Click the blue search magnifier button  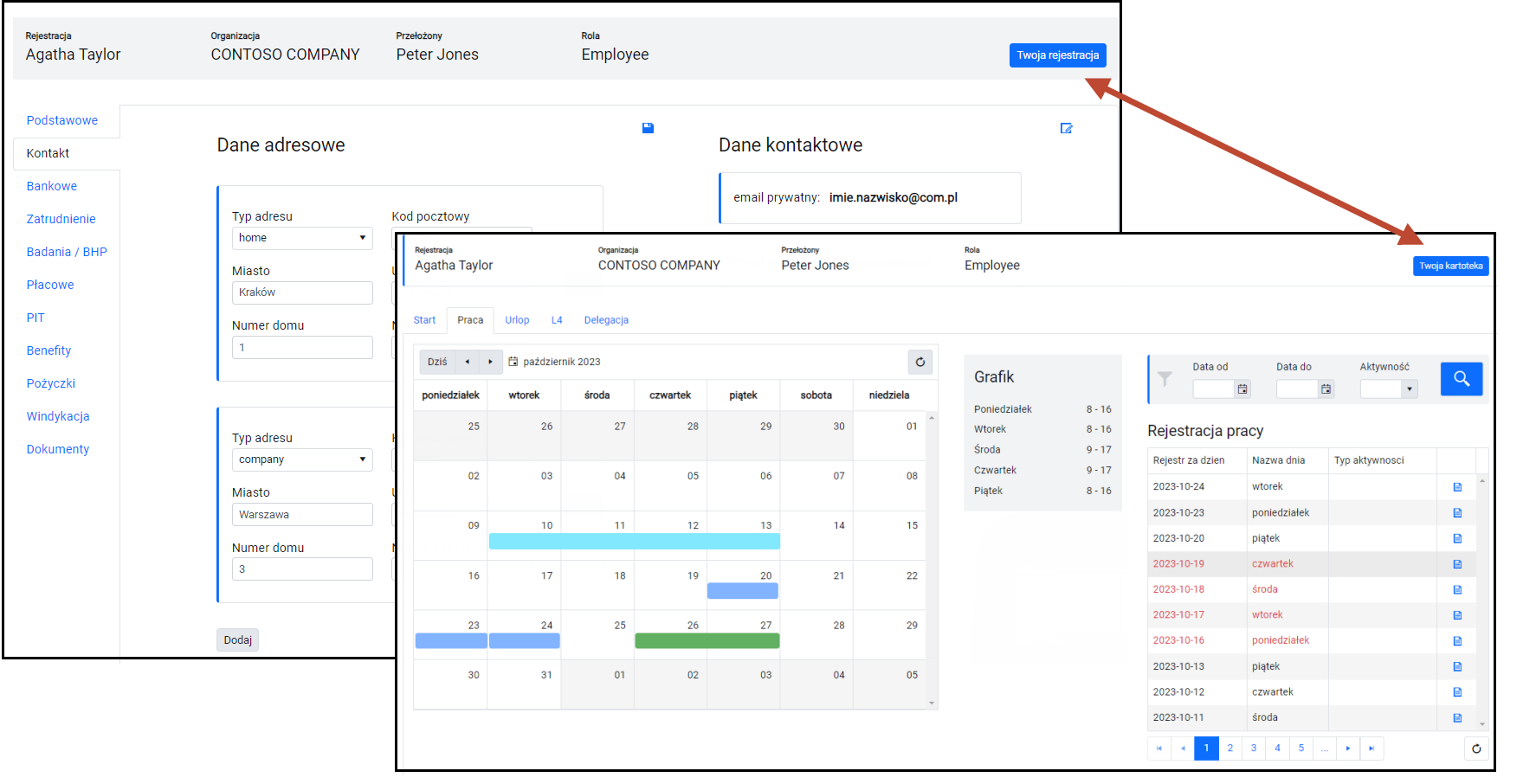1462,378
